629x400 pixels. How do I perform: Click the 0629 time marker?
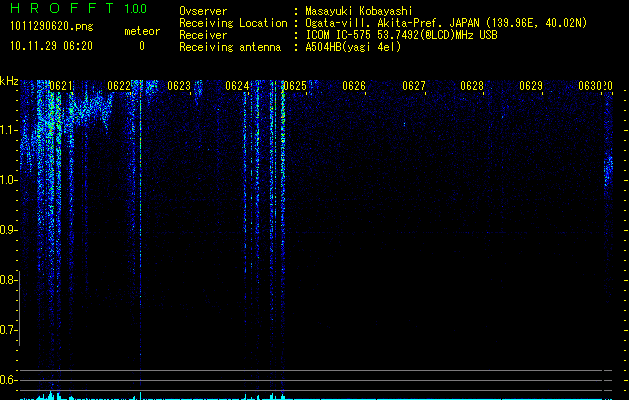tap(531, 86)
